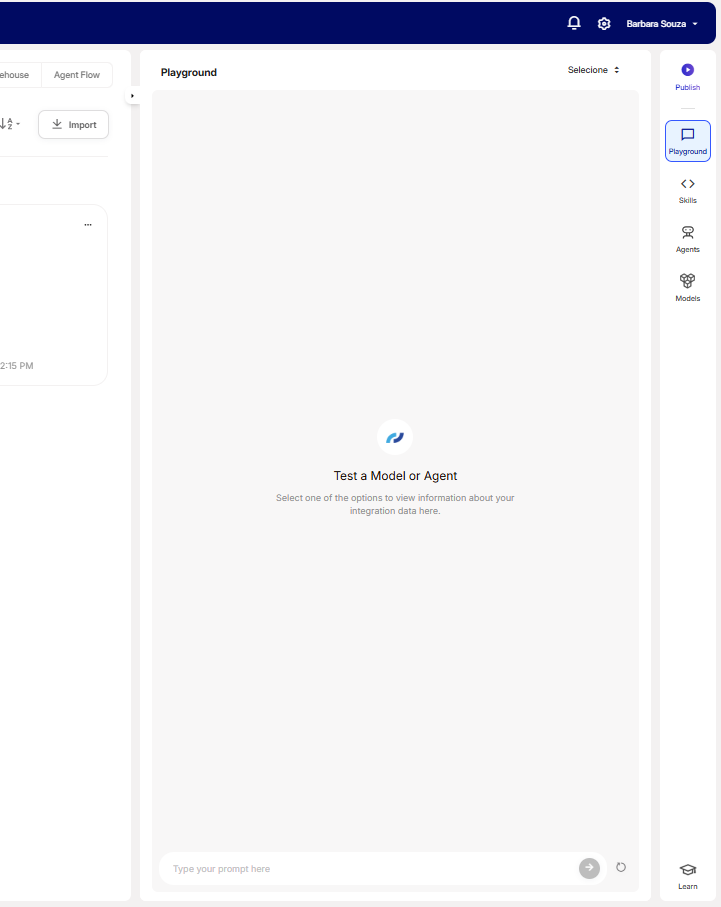Screen dimensions: 721x907
Task: Reset the playground conversation with refresh icon
Action: coord(621,867)
